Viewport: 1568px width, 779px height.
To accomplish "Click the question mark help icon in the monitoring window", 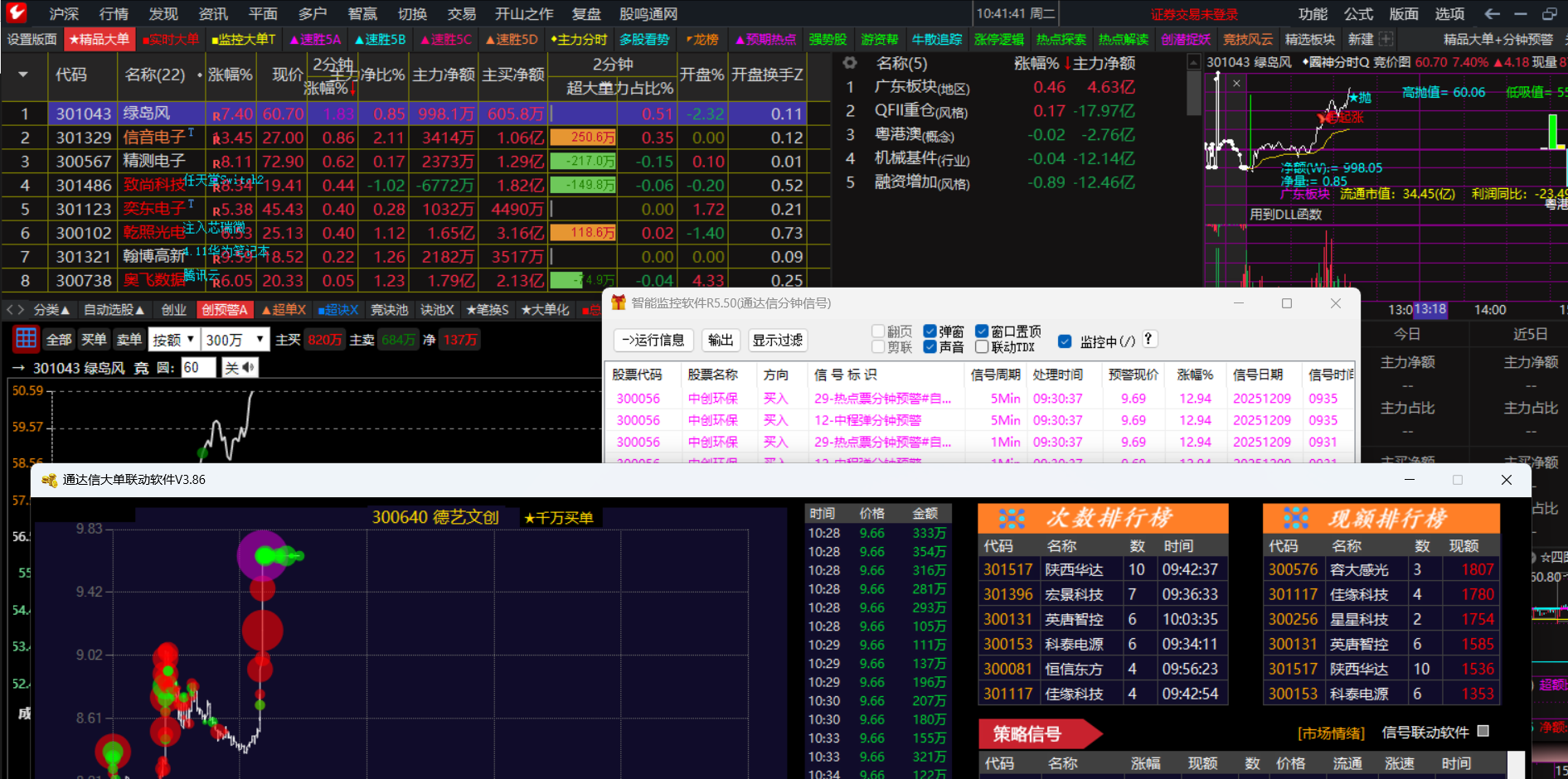I will [x=1148, y=339].
